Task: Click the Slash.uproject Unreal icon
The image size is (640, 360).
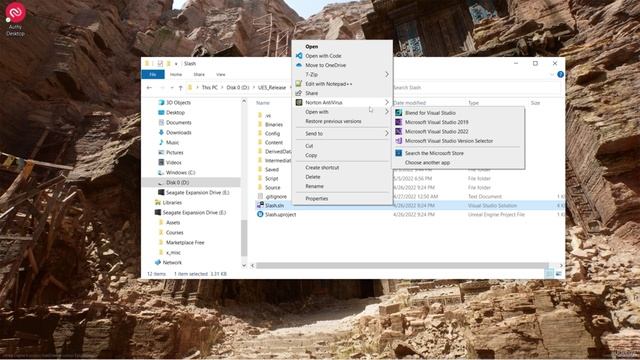Action: click(260, 214)
